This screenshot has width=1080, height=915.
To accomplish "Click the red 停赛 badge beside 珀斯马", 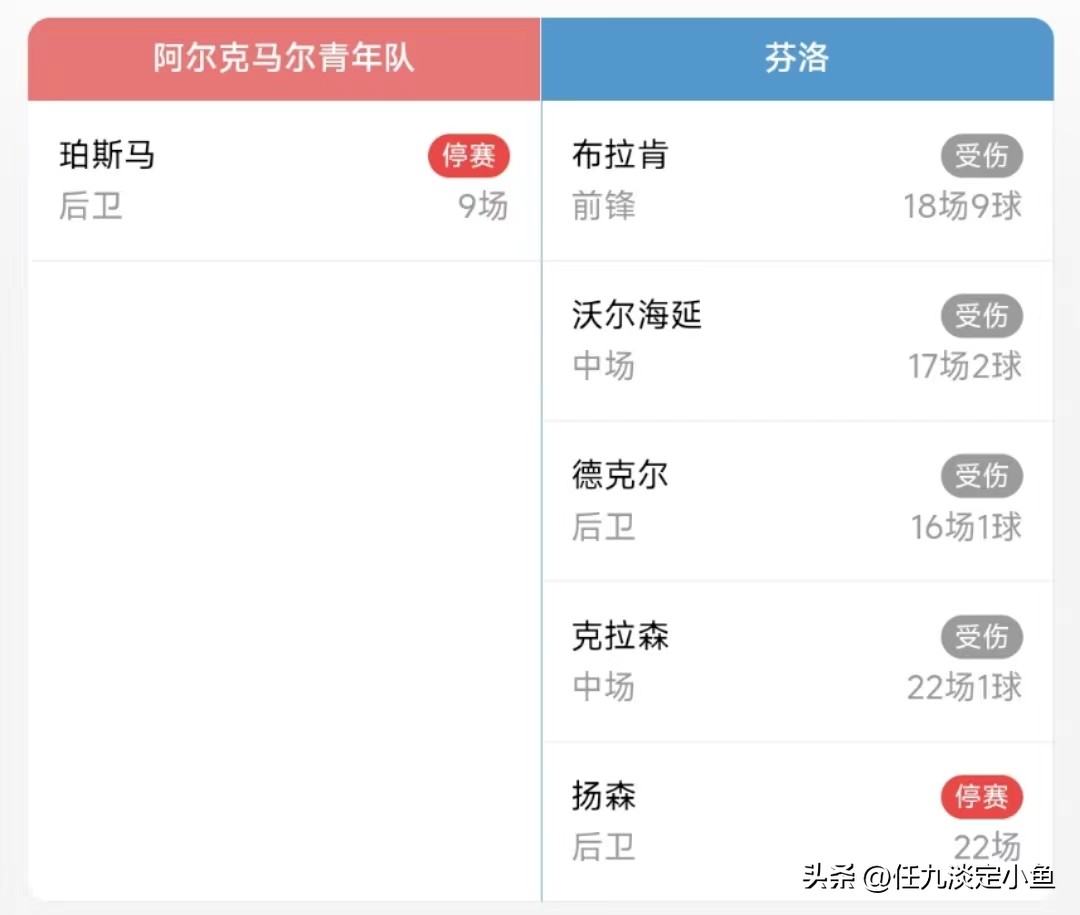I will click(x=468, y=156).
